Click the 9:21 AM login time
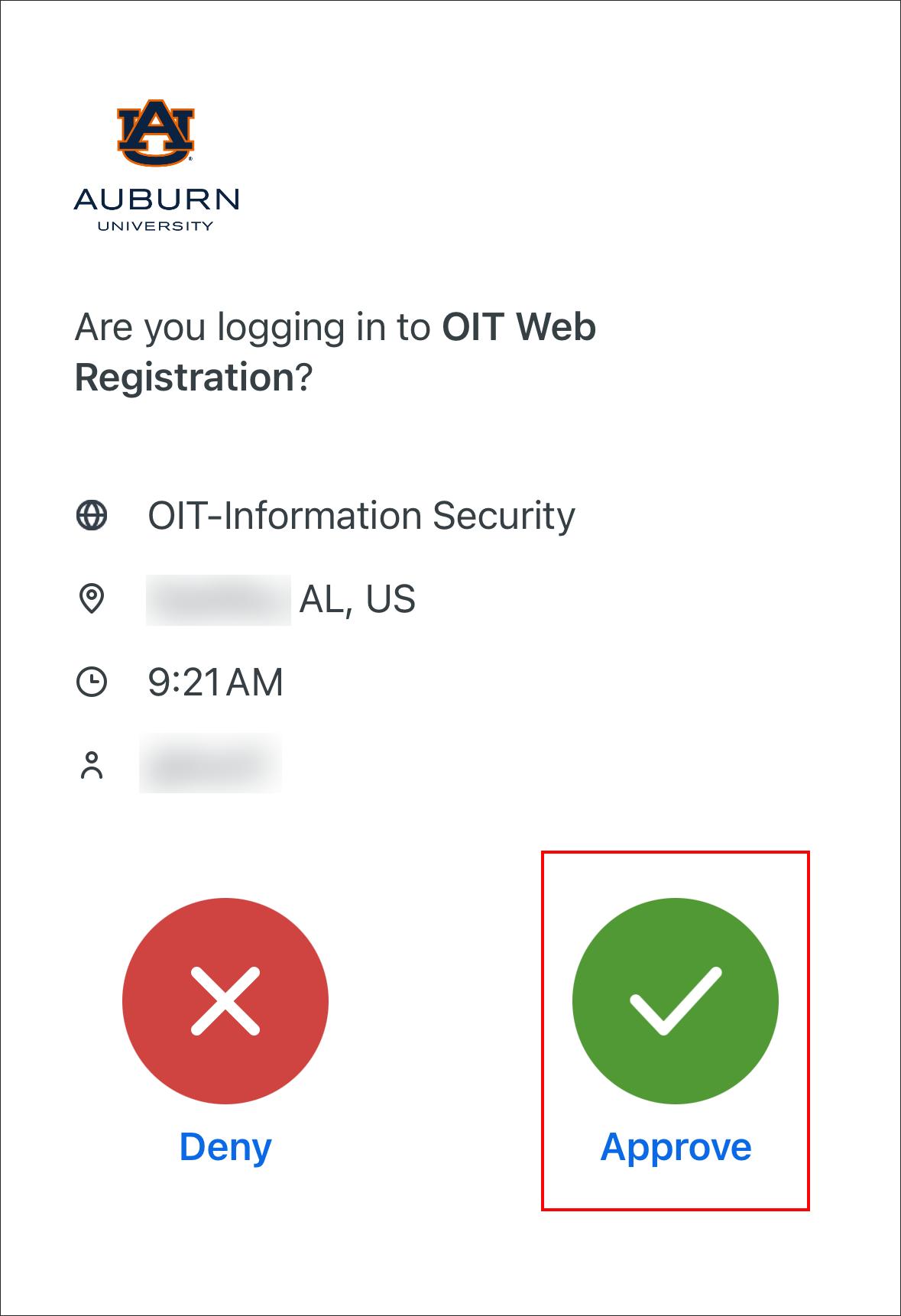 216,682
